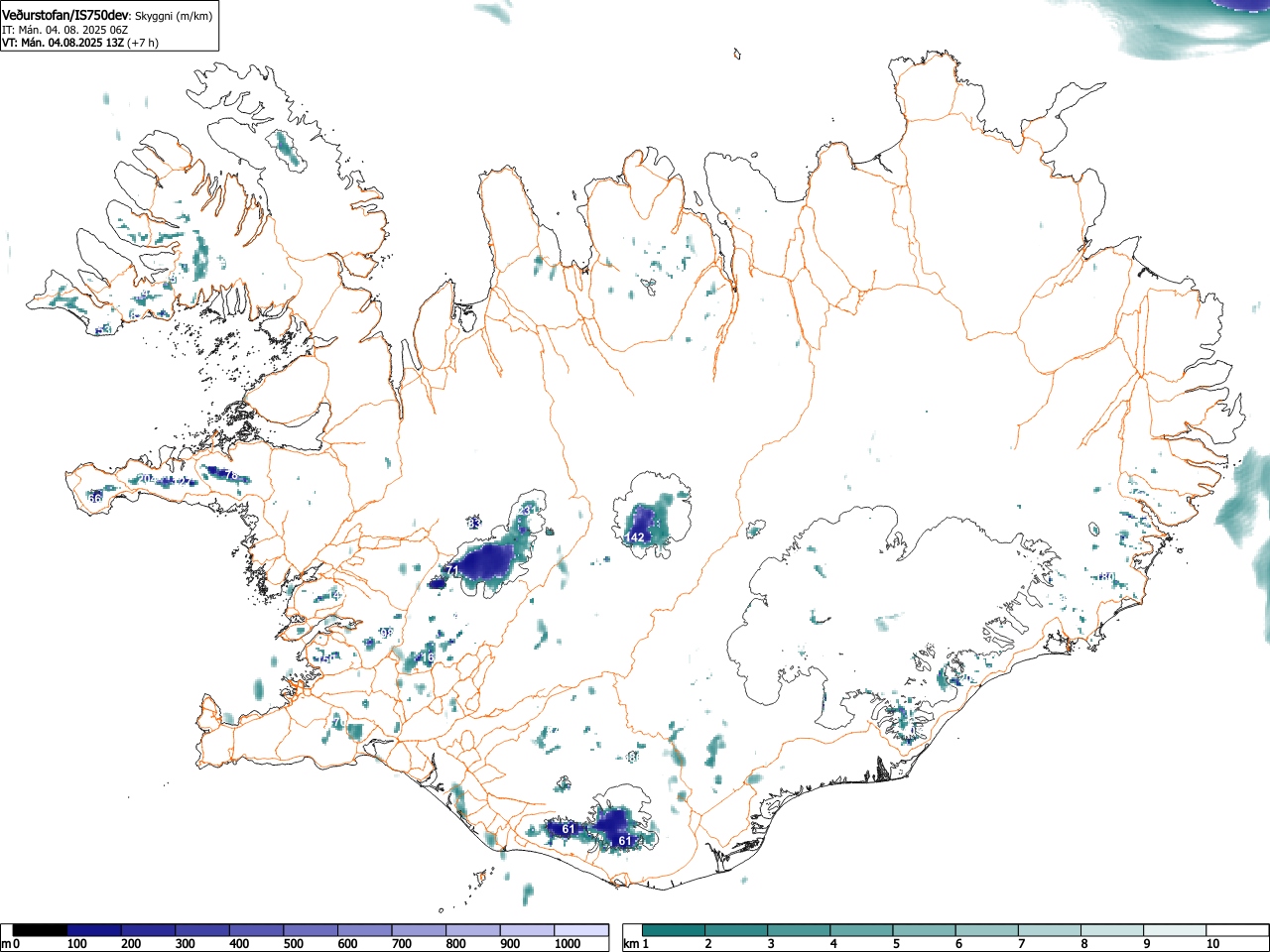Click the "10" tick on the km legend

pos(1212,944)
